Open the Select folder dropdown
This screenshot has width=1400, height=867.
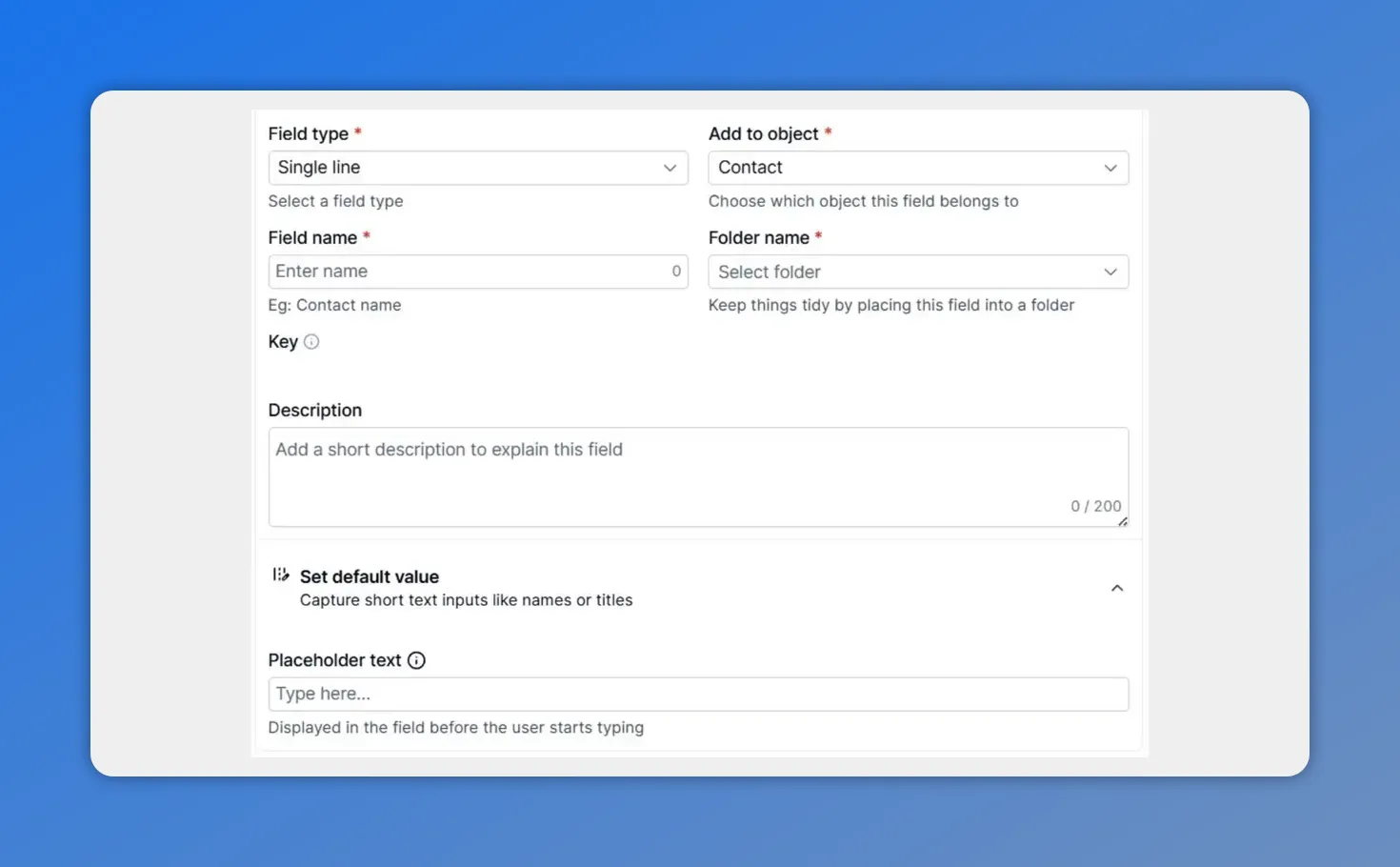917,272
